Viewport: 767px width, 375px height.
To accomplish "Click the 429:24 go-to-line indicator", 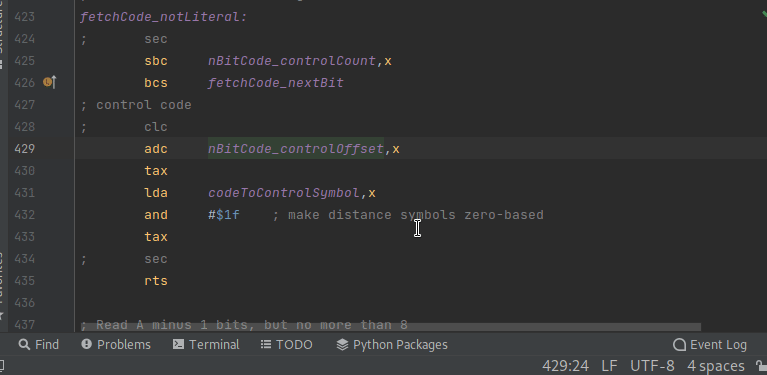I will [x=565, y=366].
